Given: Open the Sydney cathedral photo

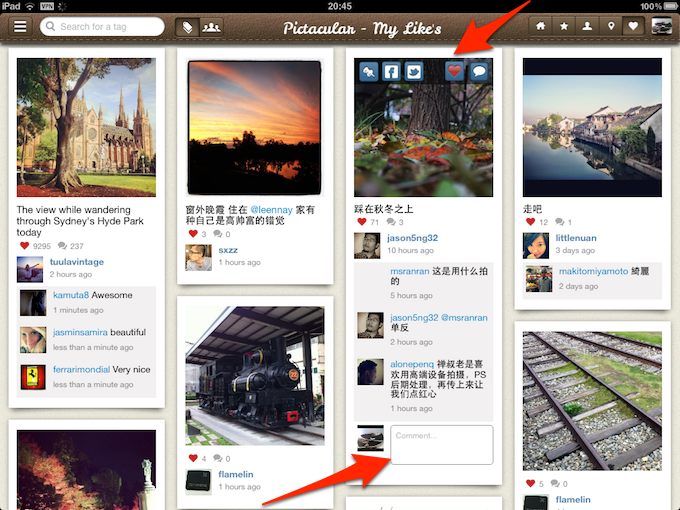Looking at the screenshot, I should click(x=86, y=127).
